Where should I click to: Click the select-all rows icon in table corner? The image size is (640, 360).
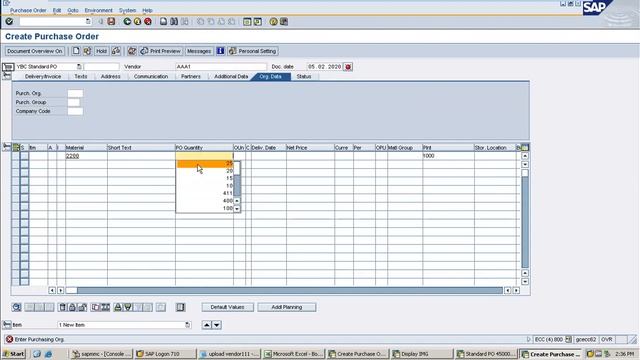point(16,147)
